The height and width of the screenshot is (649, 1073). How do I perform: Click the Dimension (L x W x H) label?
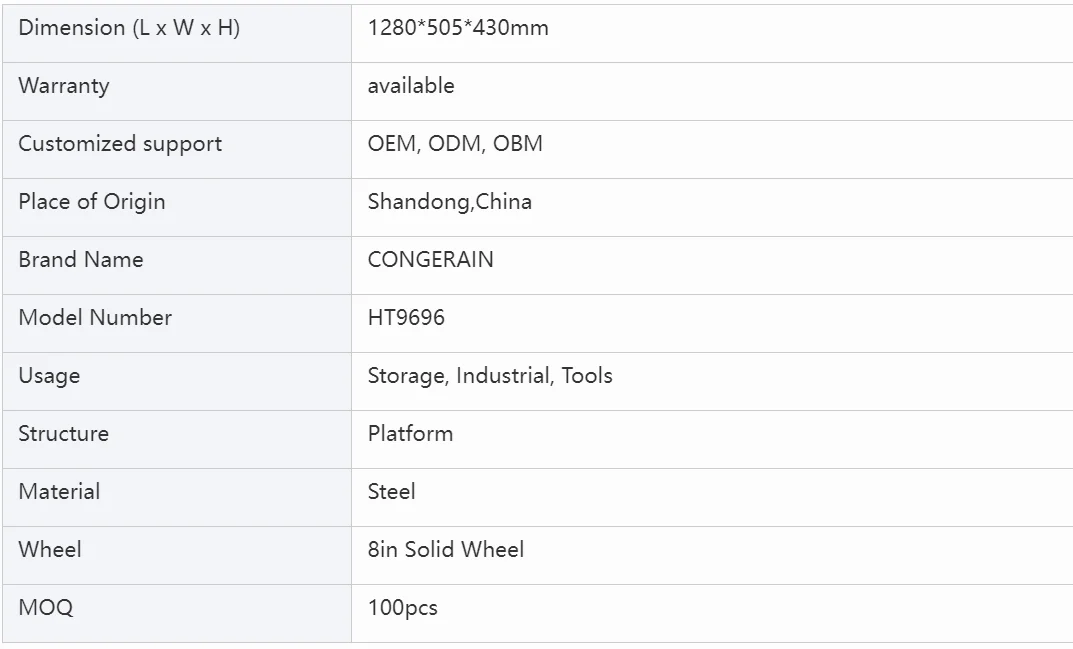click(x=129, y=28)
